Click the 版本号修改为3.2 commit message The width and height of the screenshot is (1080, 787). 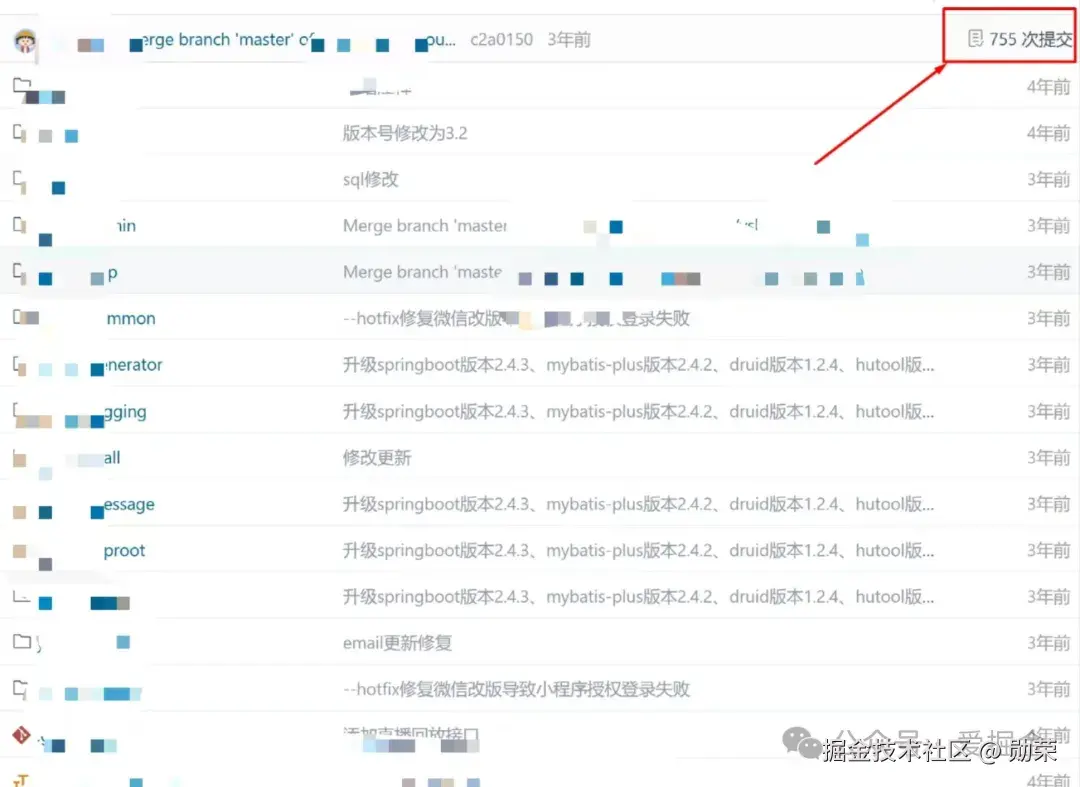pyautogui.click(x=407, y=133)
